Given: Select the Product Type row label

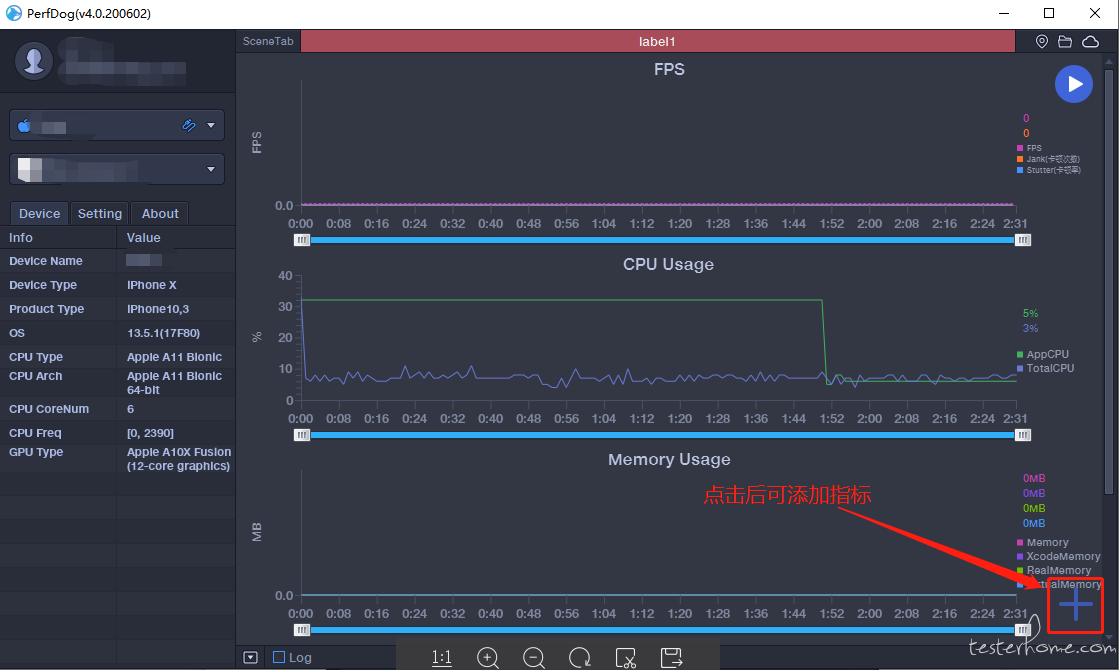Looking at the screenshot, I should 46,309.
